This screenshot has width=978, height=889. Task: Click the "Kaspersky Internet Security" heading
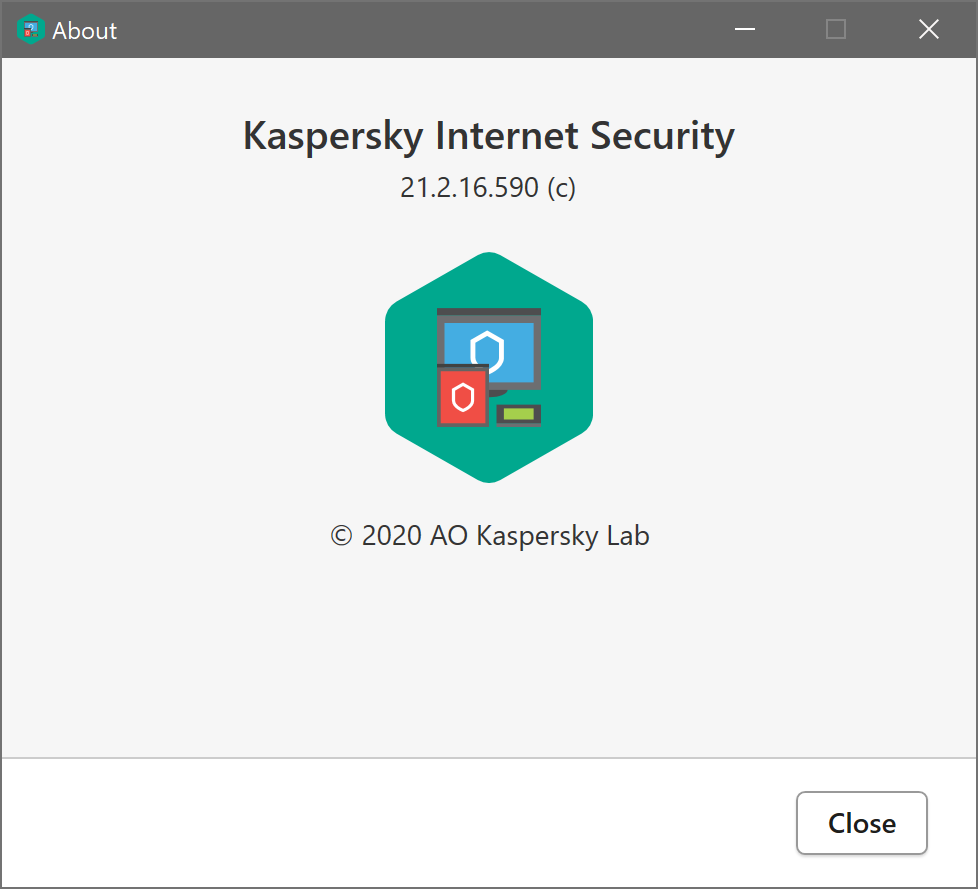click(488, 136)
